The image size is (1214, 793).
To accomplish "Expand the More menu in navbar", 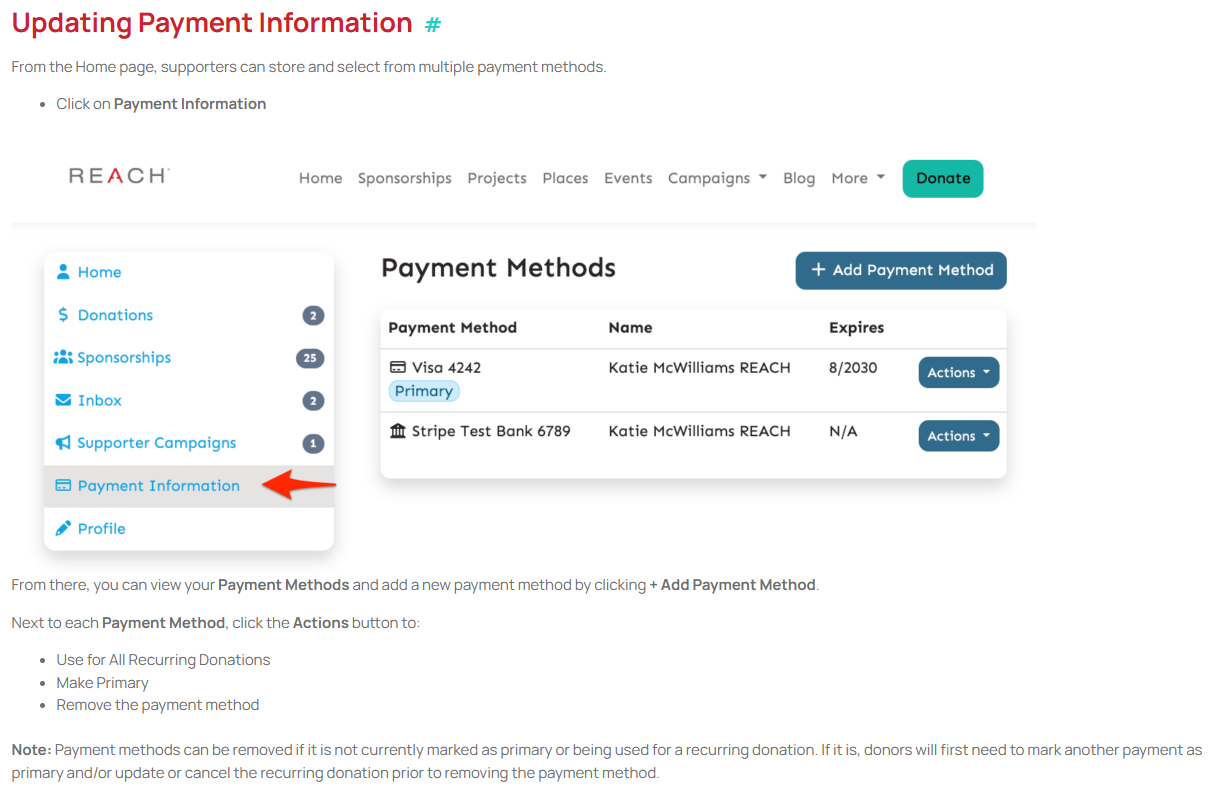I will (858, 178).
